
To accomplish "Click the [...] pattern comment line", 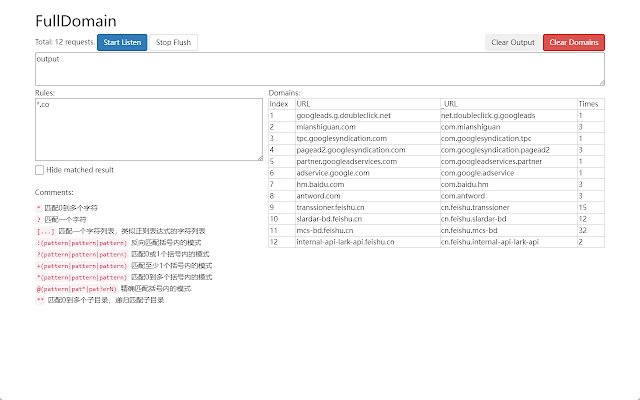I will 121,231.
